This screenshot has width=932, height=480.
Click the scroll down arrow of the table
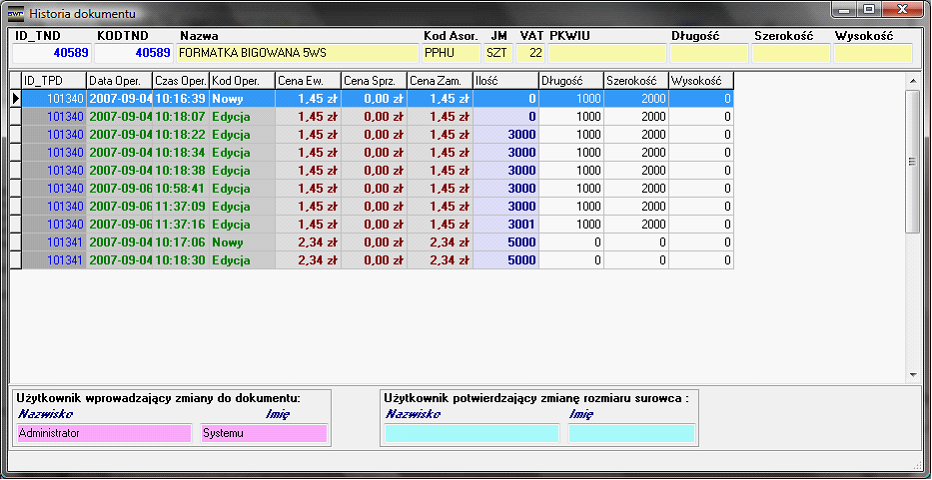(x=912, y=374)
